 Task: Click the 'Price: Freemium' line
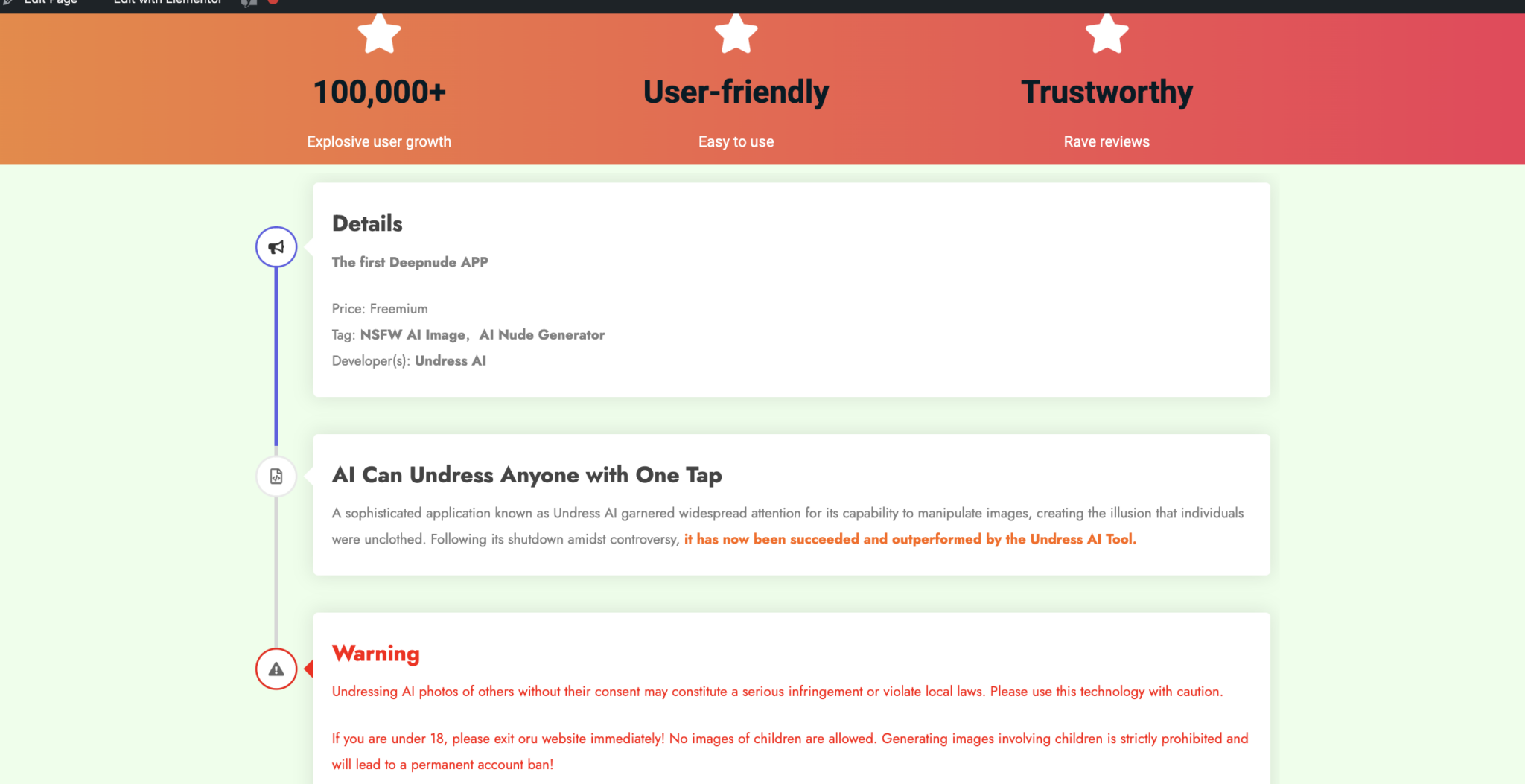click(x=380, y=309)
